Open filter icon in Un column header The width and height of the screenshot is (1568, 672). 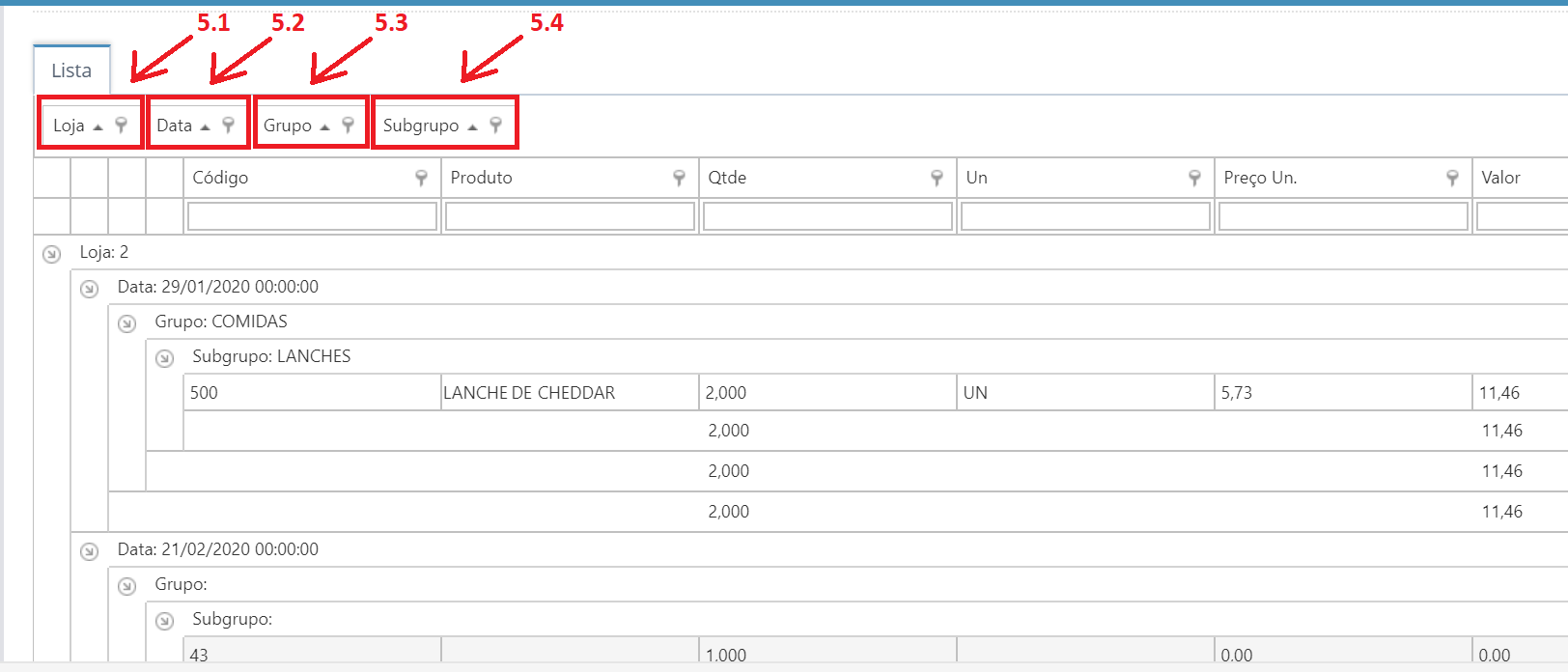pyautogui.click(x=1194, y=178)
